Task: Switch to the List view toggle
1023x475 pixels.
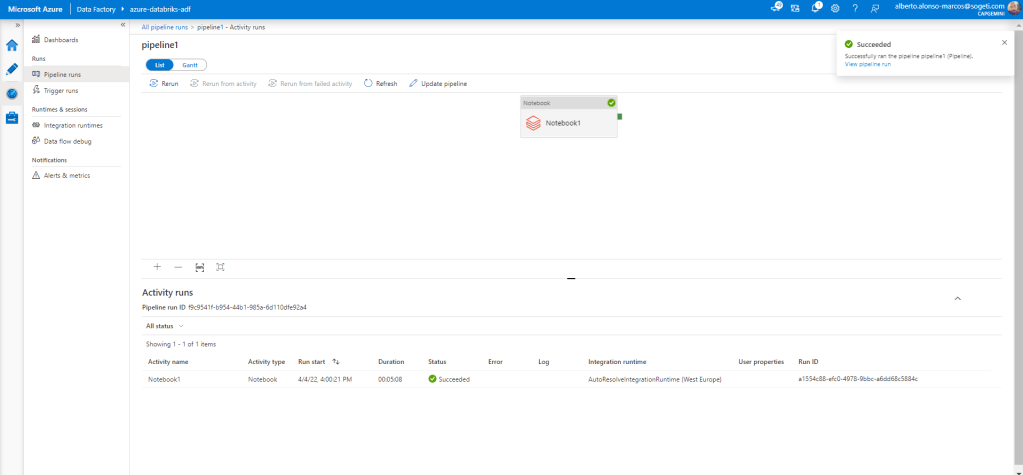Action: point(160,64)
